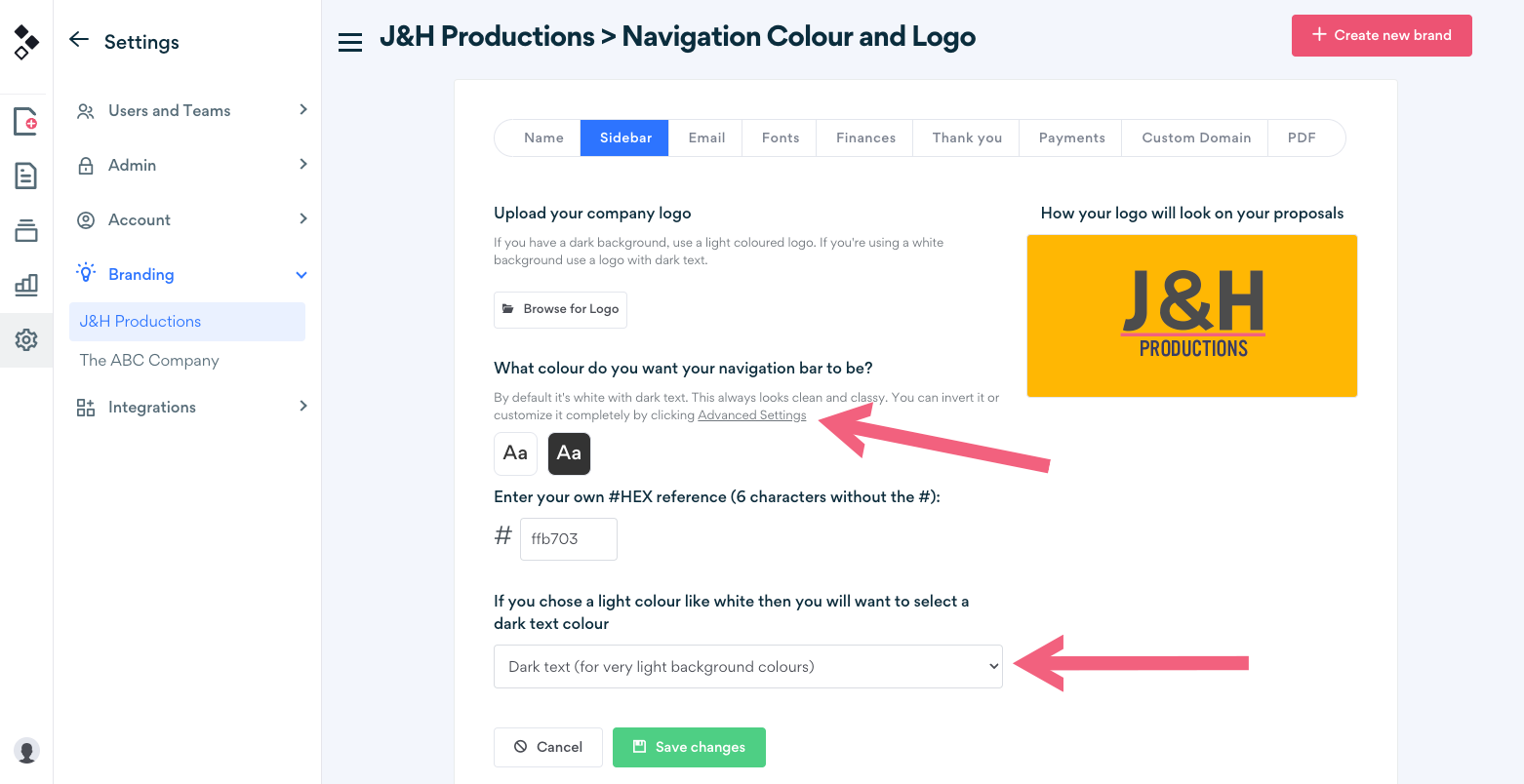Open the account menu via the avatar icon
The image size is (1524, 784).
coord(27,752)
